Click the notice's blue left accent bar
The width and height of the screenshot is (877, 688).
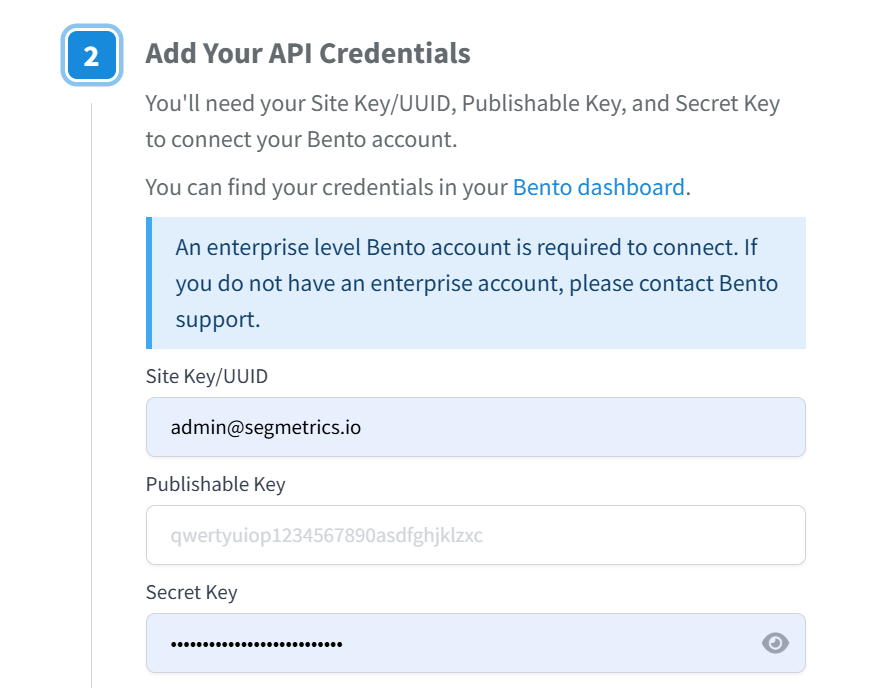[149, 283]
